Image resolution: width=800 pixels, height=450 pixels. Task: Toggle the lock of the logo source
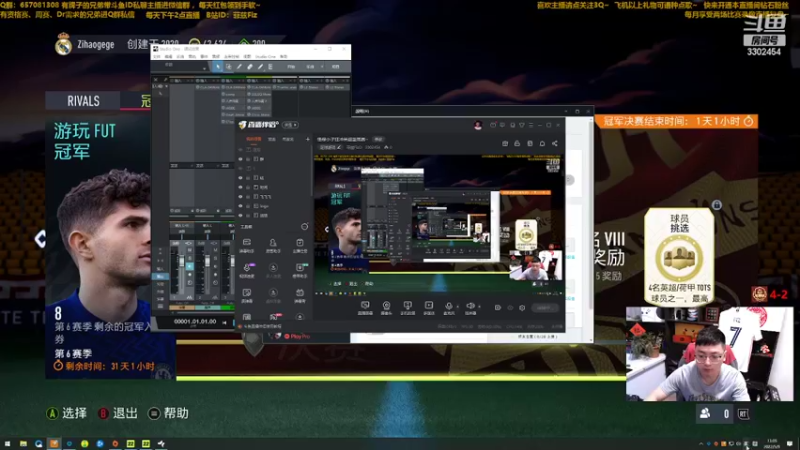(248, 206)
